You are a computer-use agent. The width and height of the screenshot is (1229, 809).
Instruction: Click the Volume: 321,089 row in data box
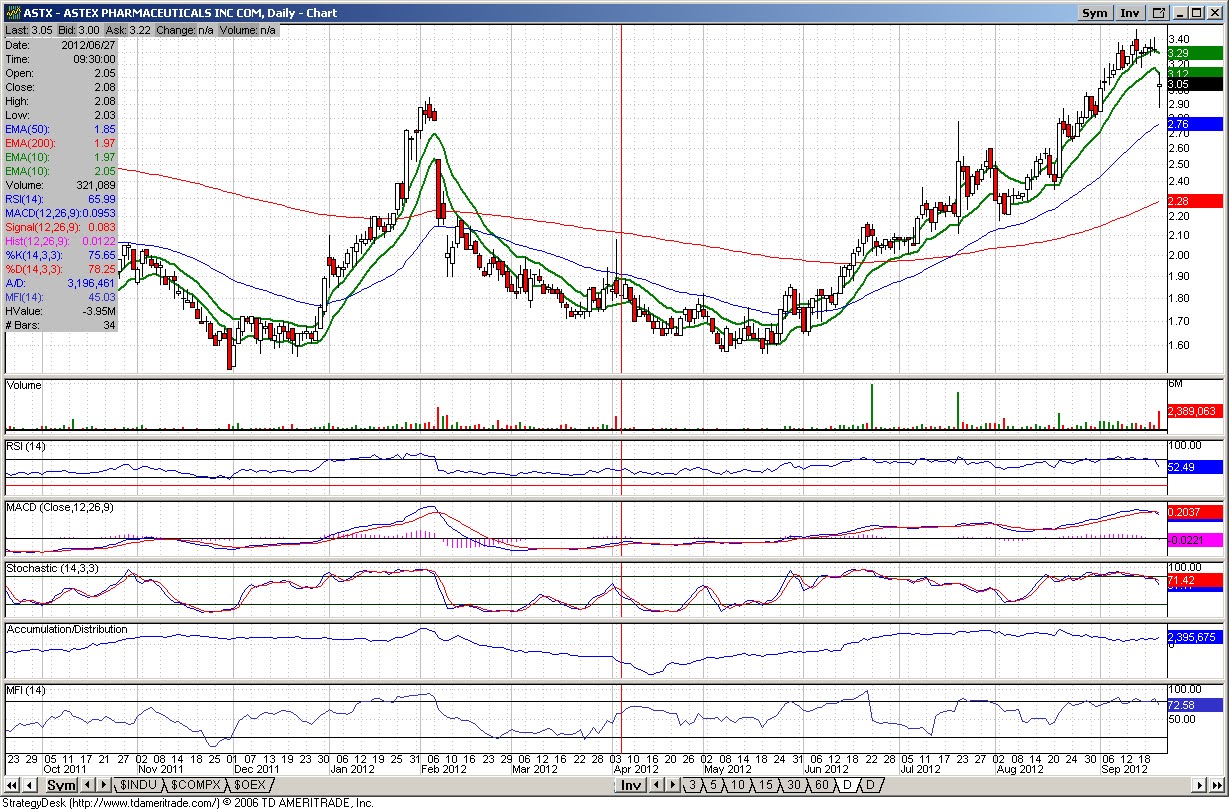coord(61,185)
